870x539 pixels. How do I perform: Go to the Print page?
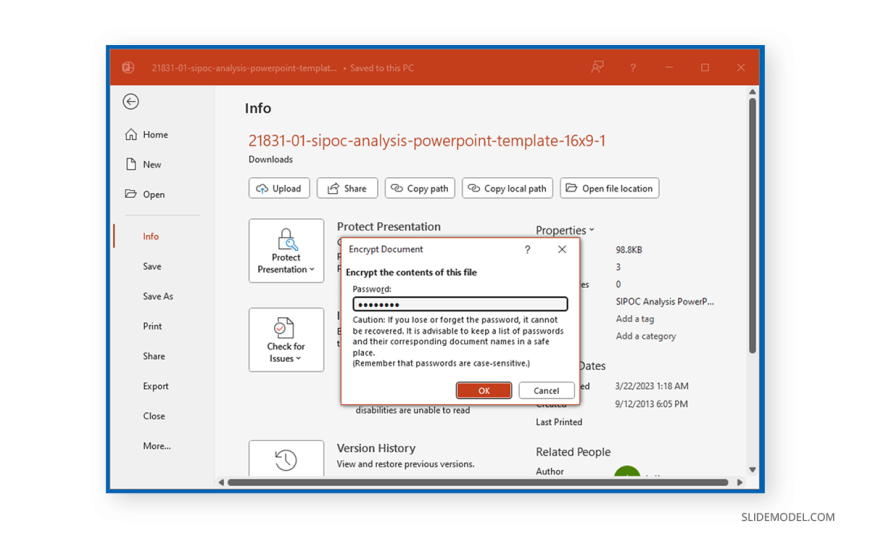tap(152, 326)
